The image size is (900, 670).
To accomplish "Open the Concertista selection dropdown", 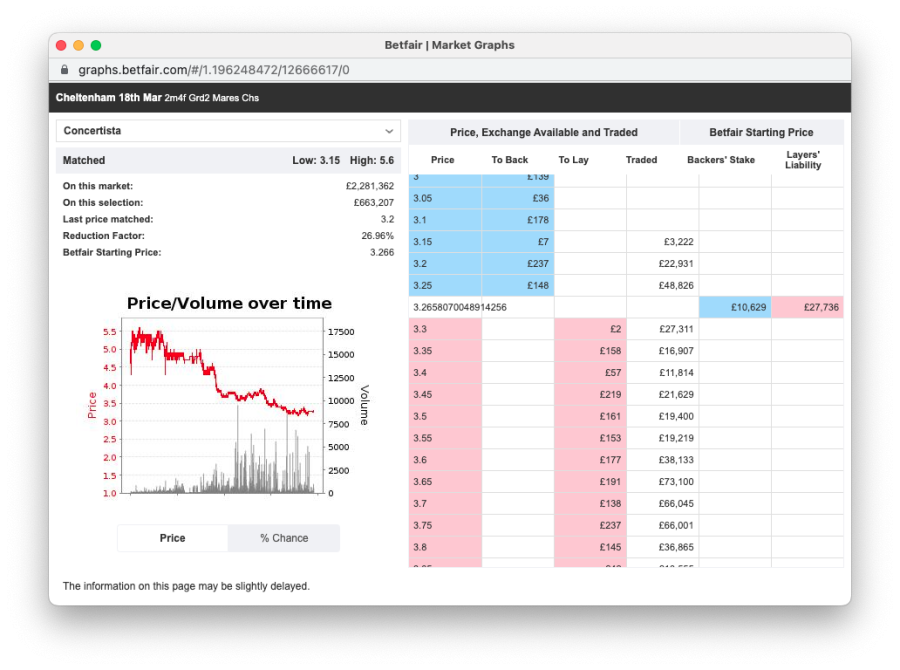I will coord(228,131).
